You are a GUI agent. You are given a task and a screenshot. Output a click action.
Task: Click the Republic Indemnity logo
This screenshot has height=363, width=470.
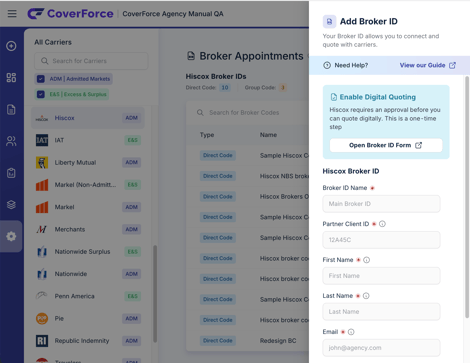pyautogui.click(x=42, y=341)
